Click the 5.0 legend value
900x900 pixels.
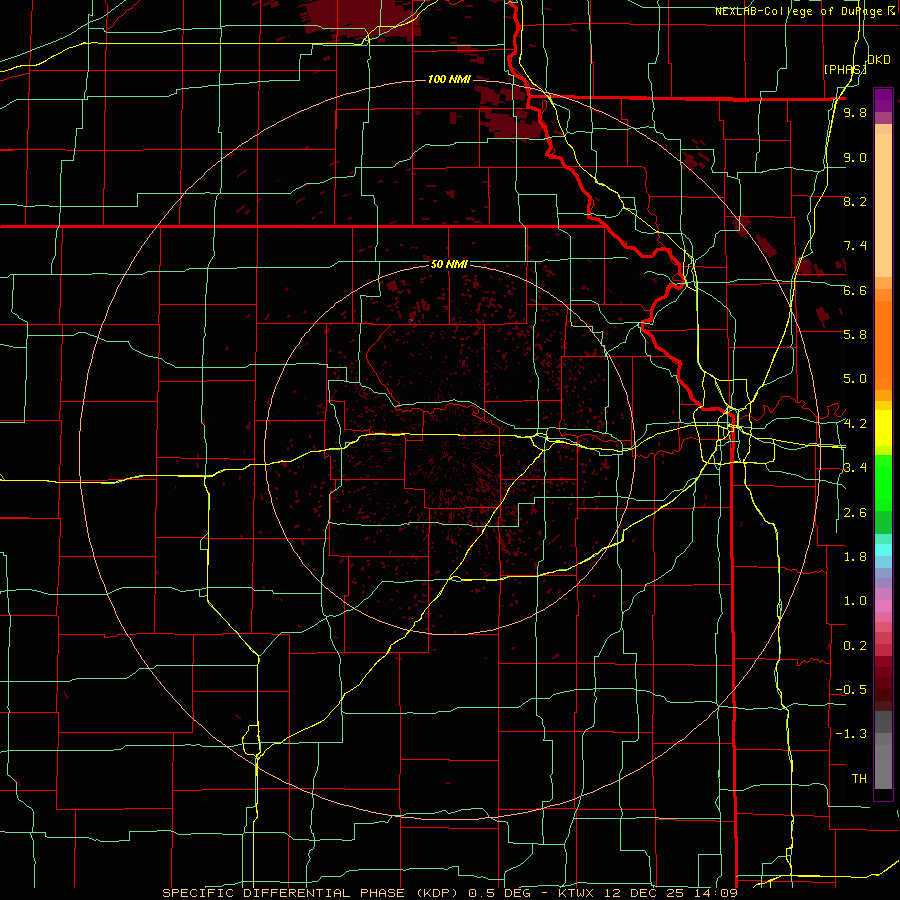pyautogui.click(x=855, y=379)
